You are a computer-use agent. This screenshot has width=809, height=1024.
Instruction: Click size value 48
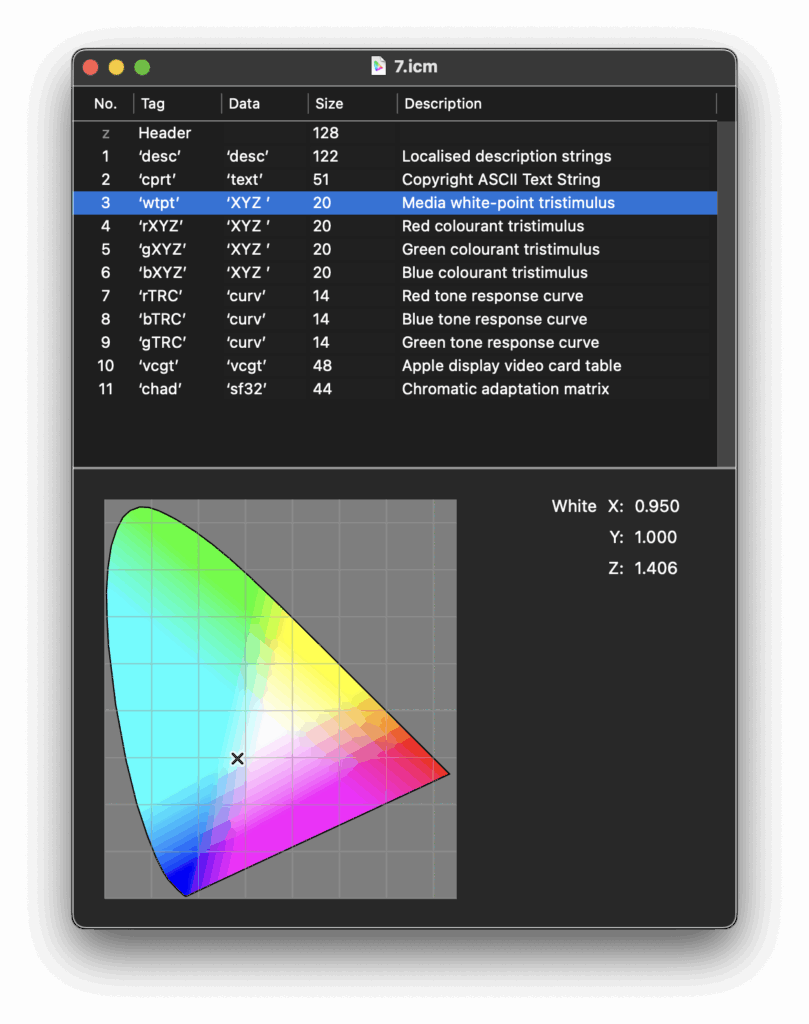click(x=322, y=366)
